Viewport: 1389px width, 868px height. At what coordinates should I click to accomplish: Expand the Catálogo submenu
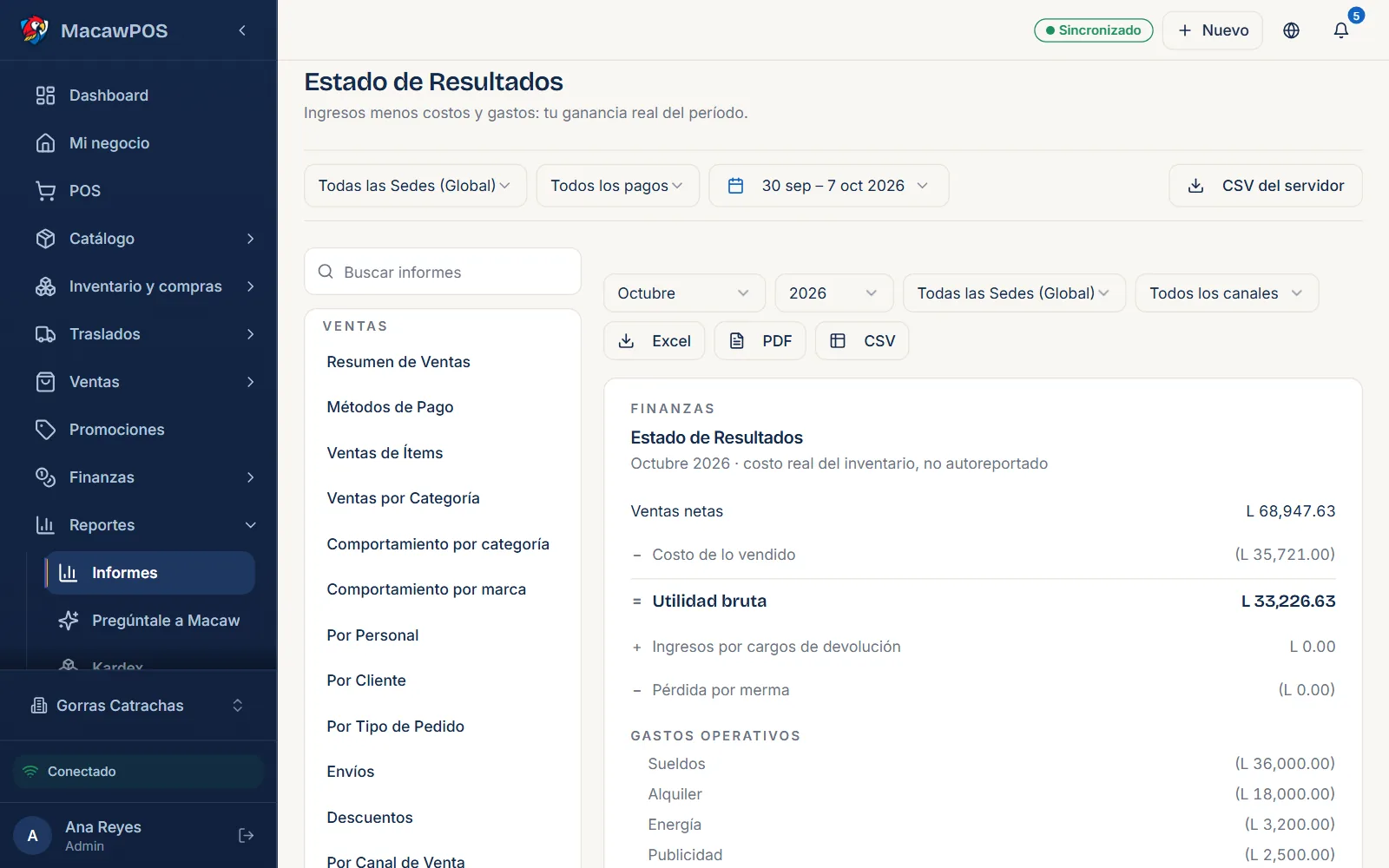coord(250,239)
